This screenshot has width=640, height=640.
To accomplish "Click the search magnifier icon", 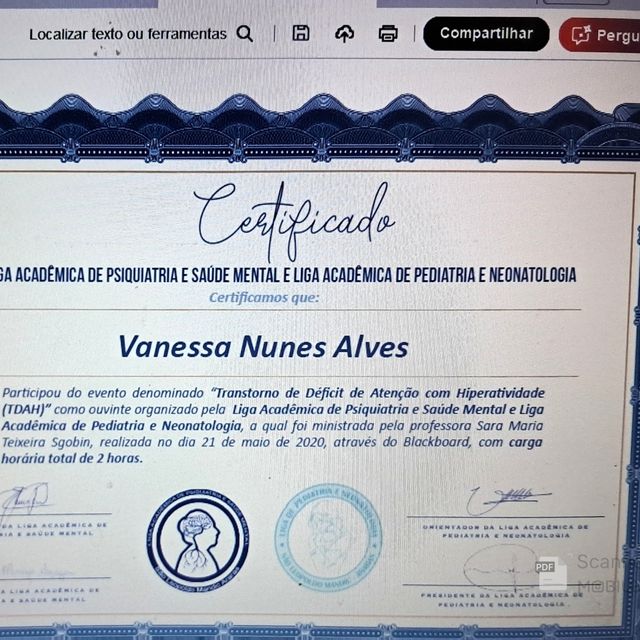I will tap(244, 33).
